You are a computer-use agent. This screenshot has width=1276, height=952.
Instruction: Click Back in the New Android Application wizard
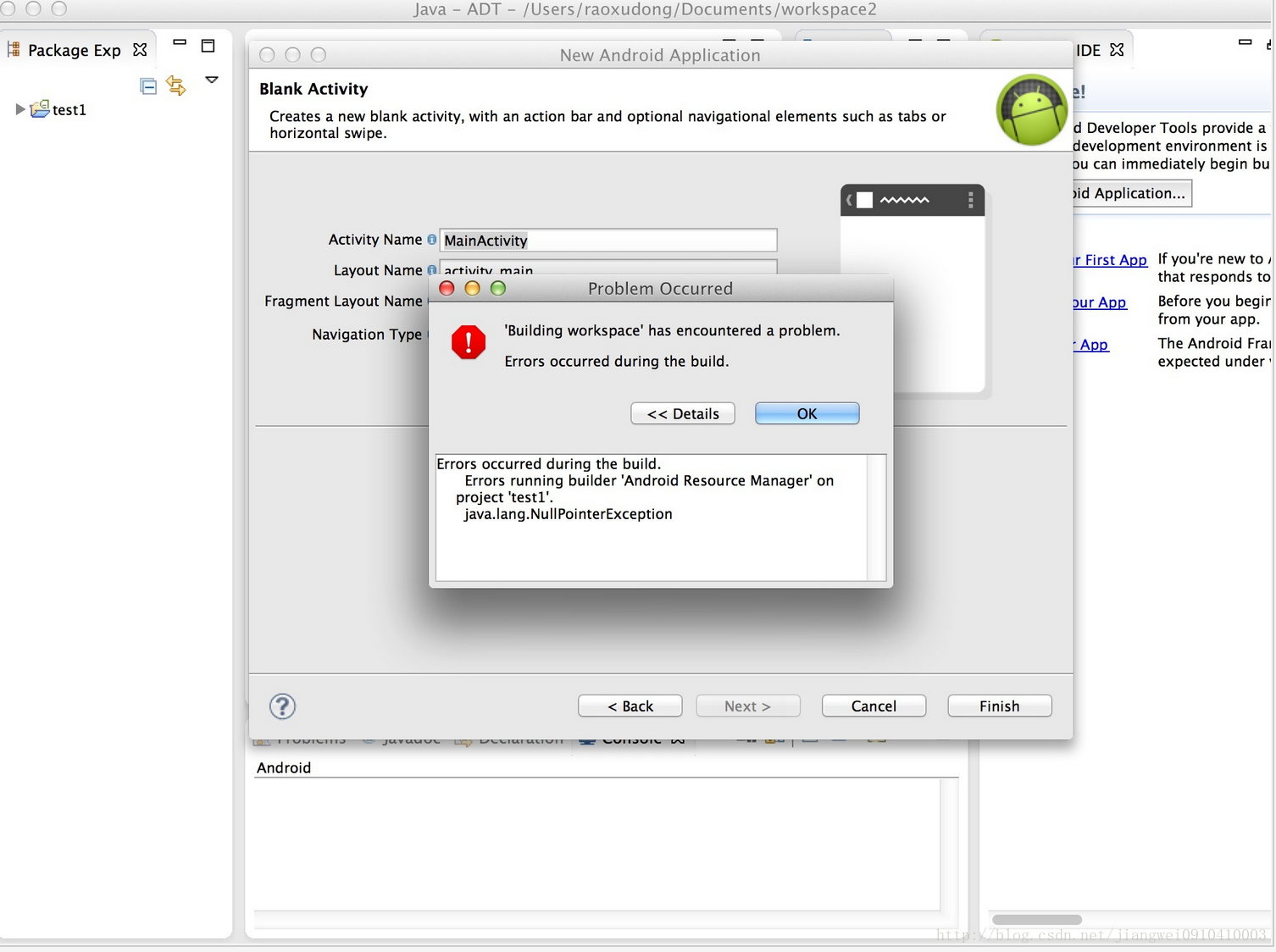630,706
